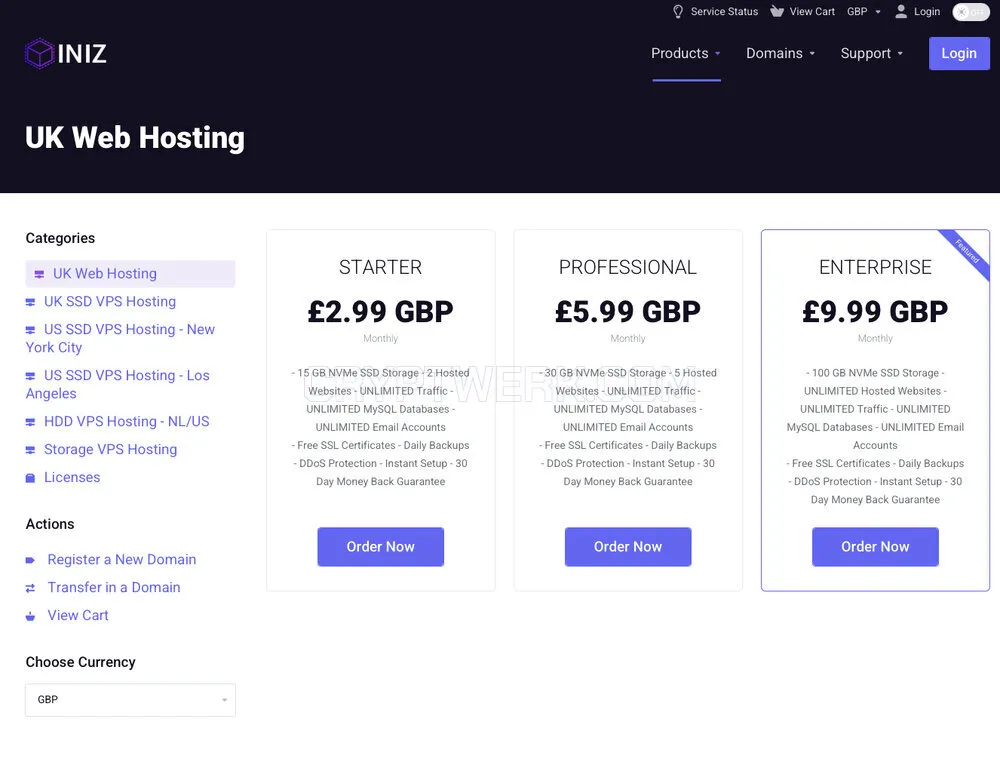The height and width of the screenshot is (768, 1000).
Task: Click the icon beside HDD VPS Hosting - NL/US
Action: [30, 422]
